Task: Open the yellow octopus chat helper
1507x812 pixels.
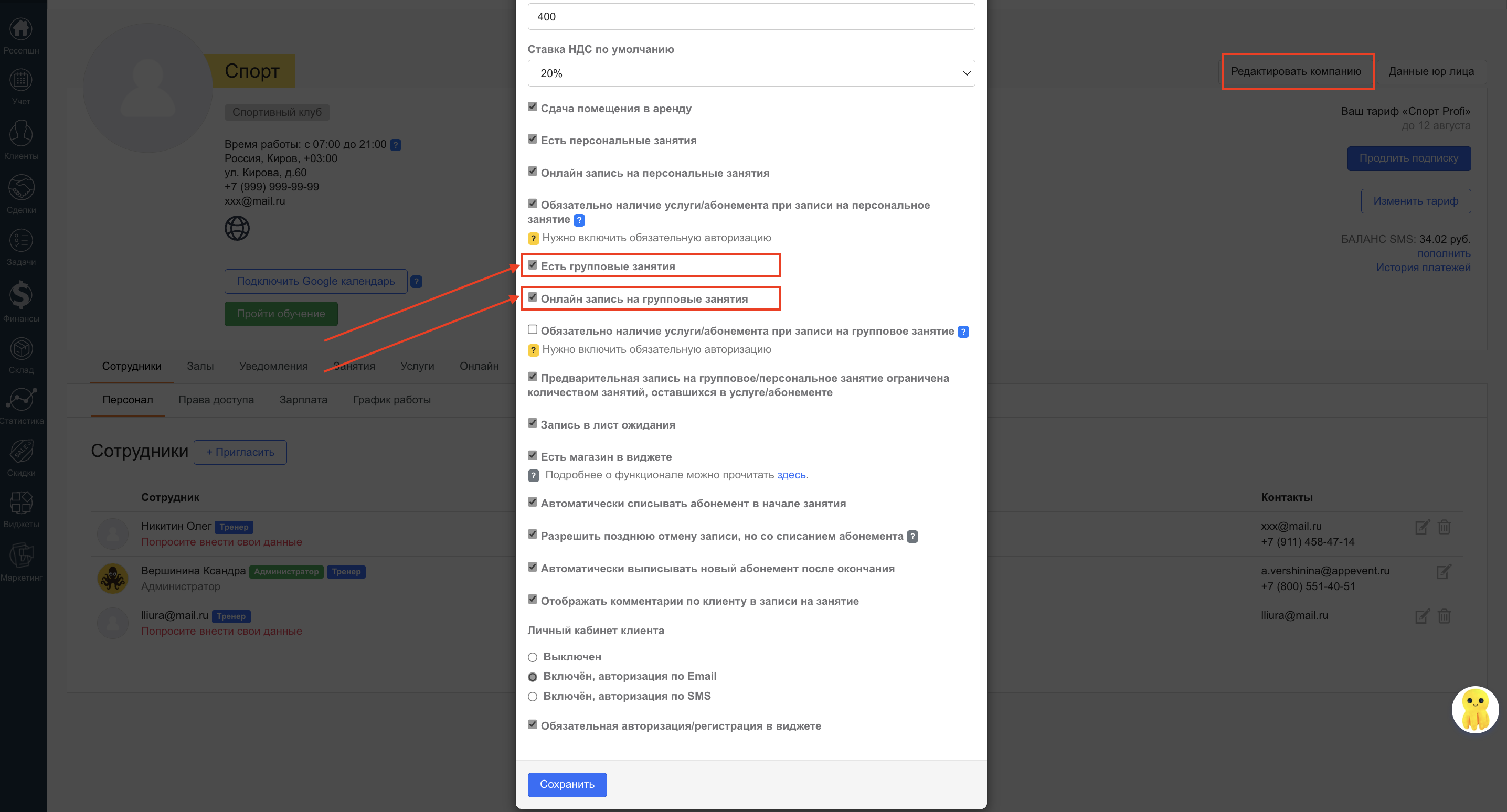Action: pyautogui.click(x=1474, y=709)
